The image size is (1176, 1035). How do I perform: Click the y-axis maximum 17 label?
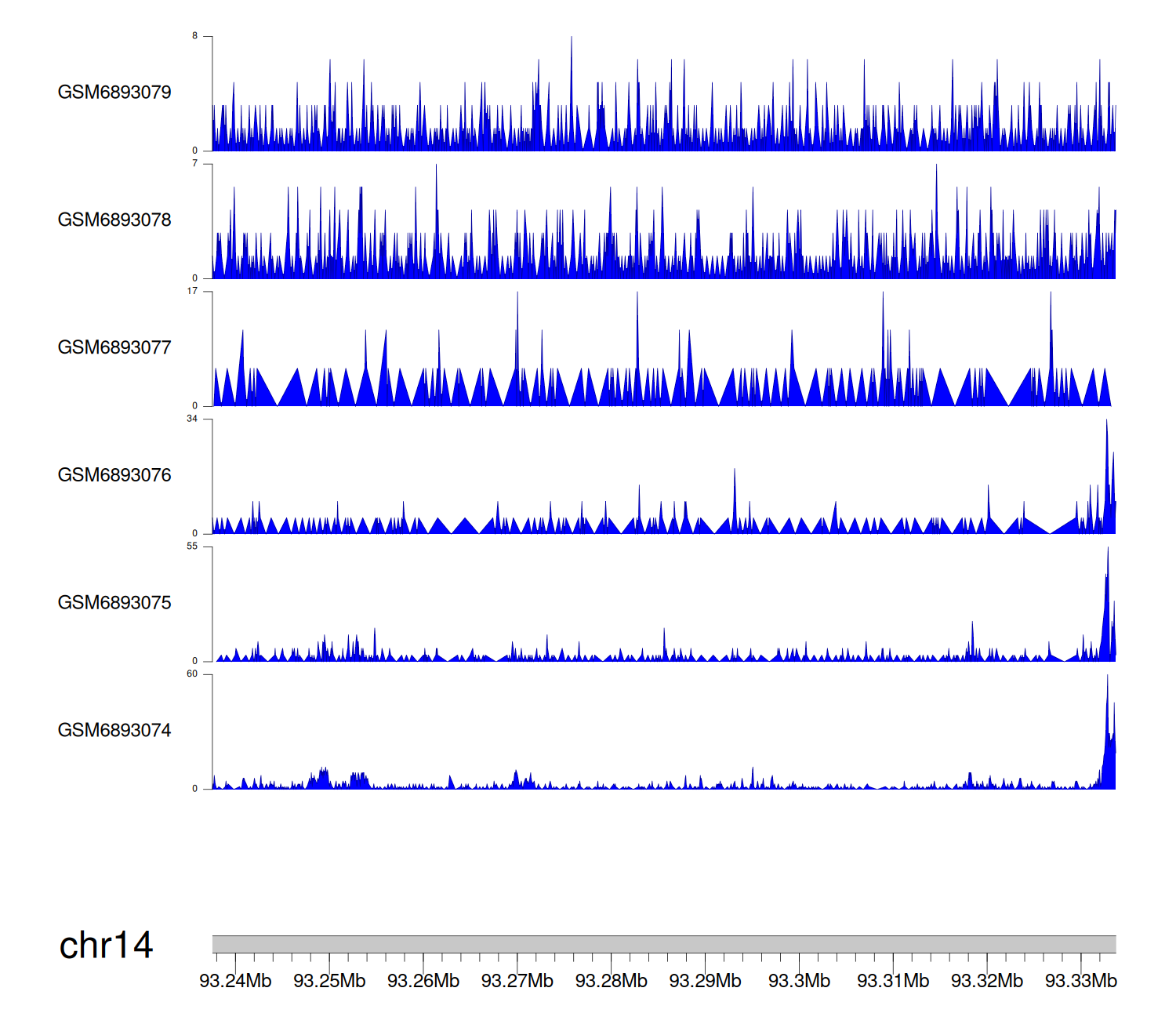point(192,291)
